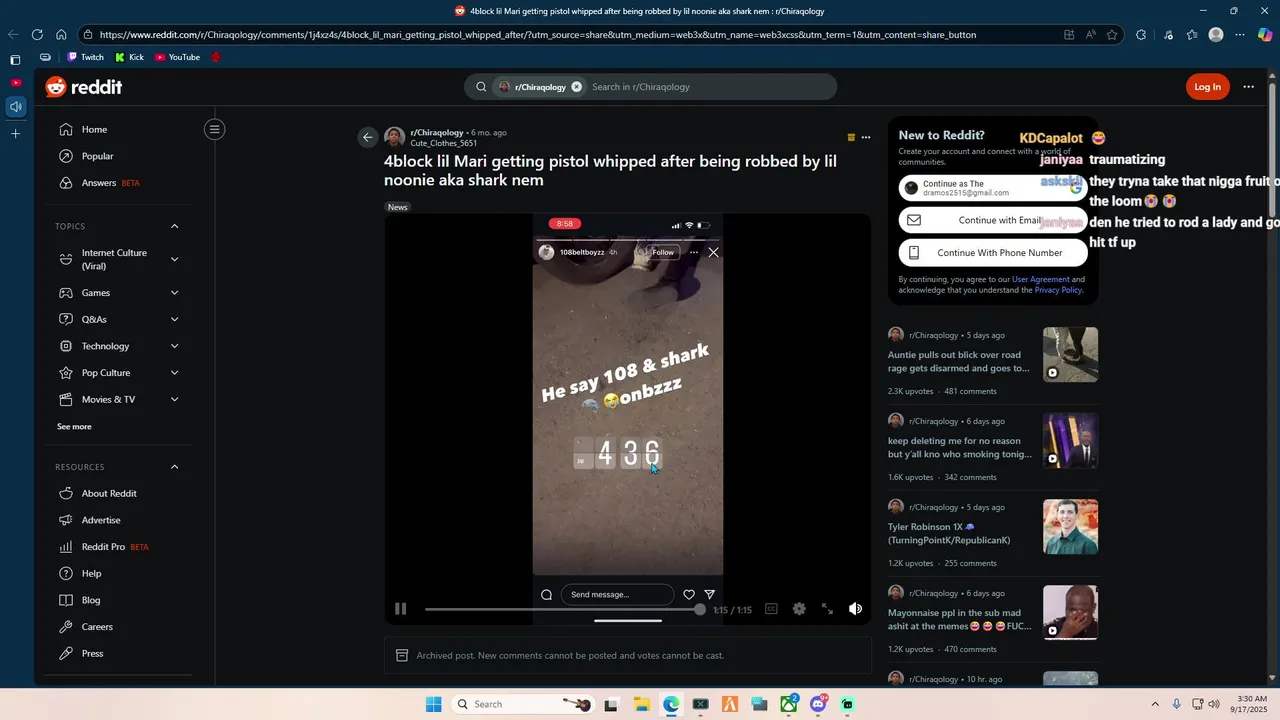This screenshot has width=1280, height=720.
Task: Open Windows Start menu
Action: coord(433,704)
